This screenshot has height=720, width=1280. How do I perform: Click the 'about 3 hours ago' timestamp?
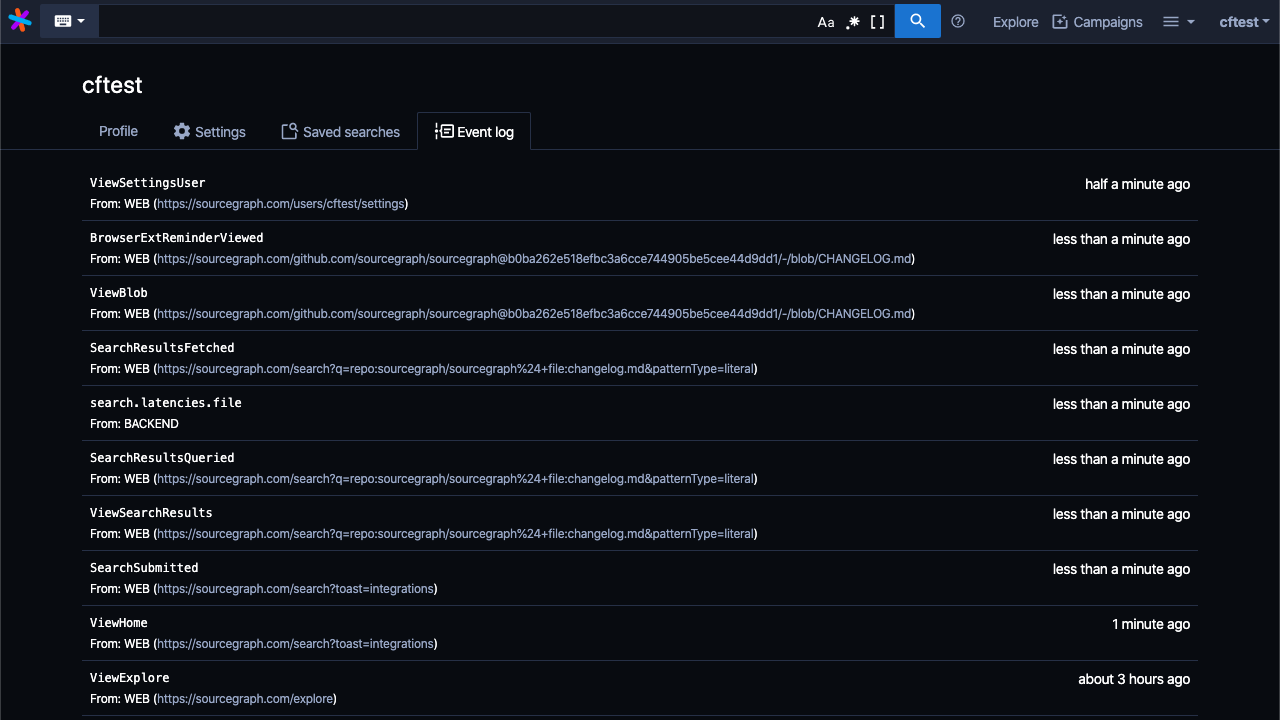coord(1134,679)
